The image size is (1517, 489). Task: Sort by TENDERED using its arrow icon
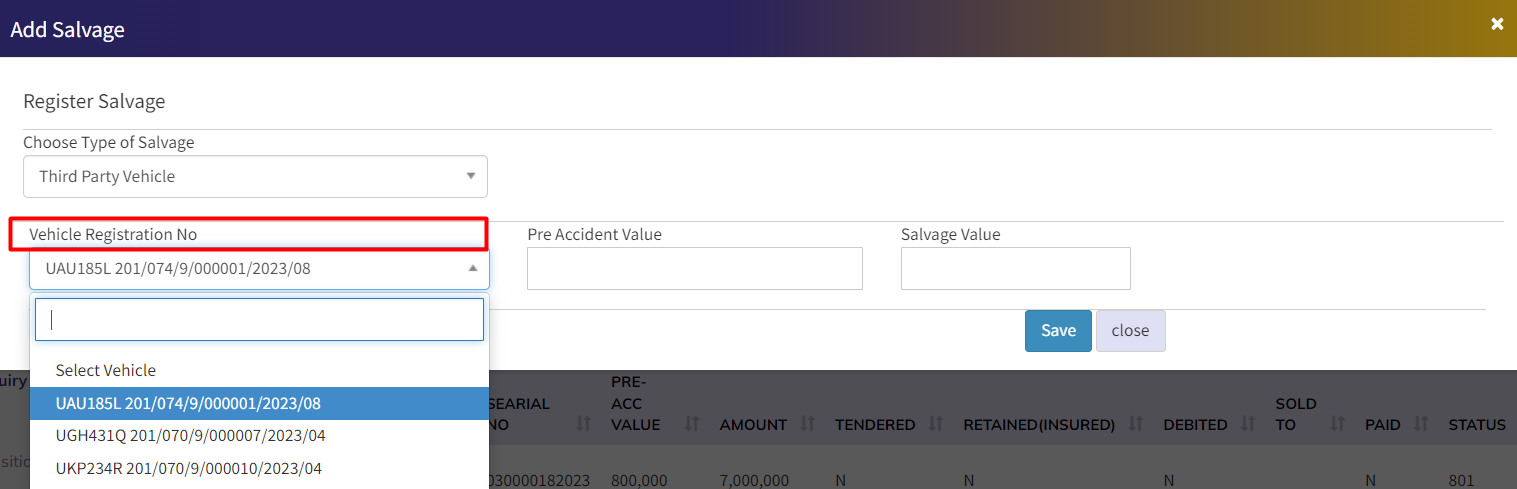tap(936, 425)
